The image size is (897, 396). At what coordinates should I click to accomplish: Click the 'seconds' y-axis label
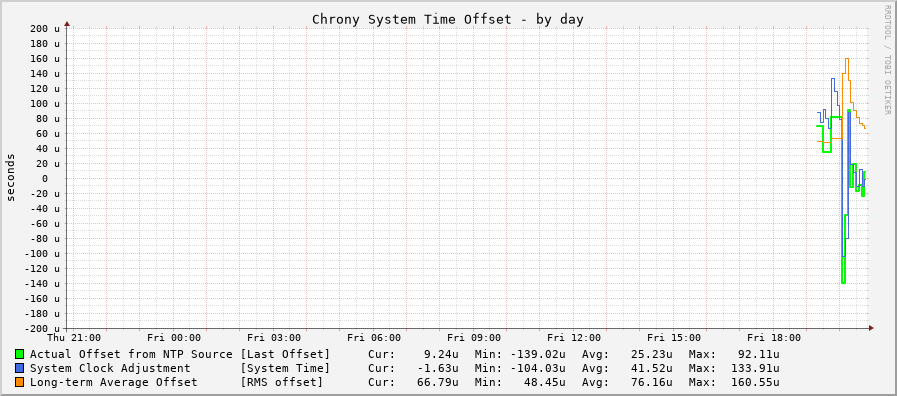[x=10, y=177]
